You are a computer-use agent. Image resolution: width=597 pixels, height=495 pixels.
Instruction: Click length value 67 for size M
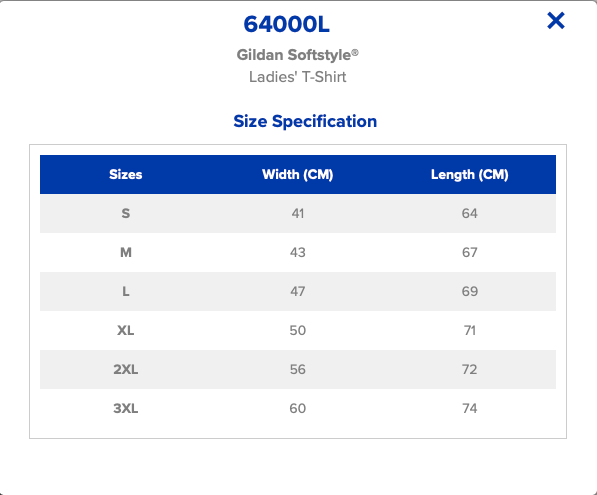(x=469, y=252)
